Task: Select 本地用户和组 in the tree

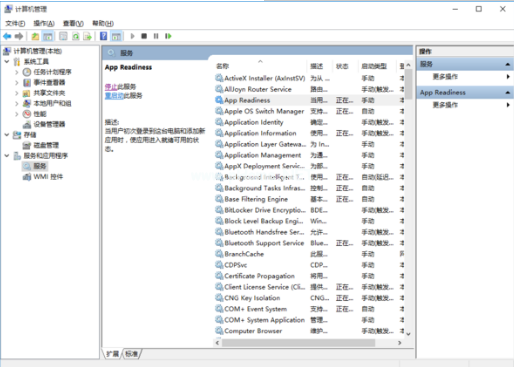Action: pyautogui.click(x=52, y=103)
